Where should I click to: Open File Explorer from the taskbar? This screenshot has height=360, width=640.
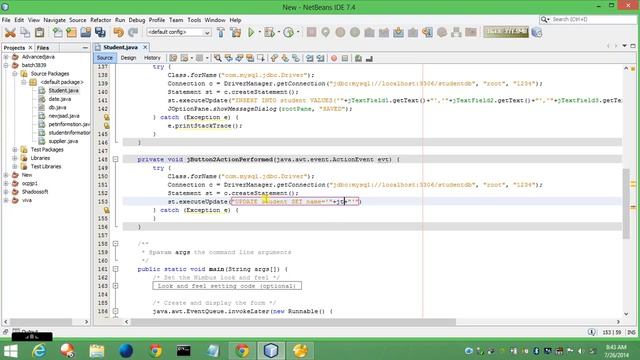coord(97,350)
